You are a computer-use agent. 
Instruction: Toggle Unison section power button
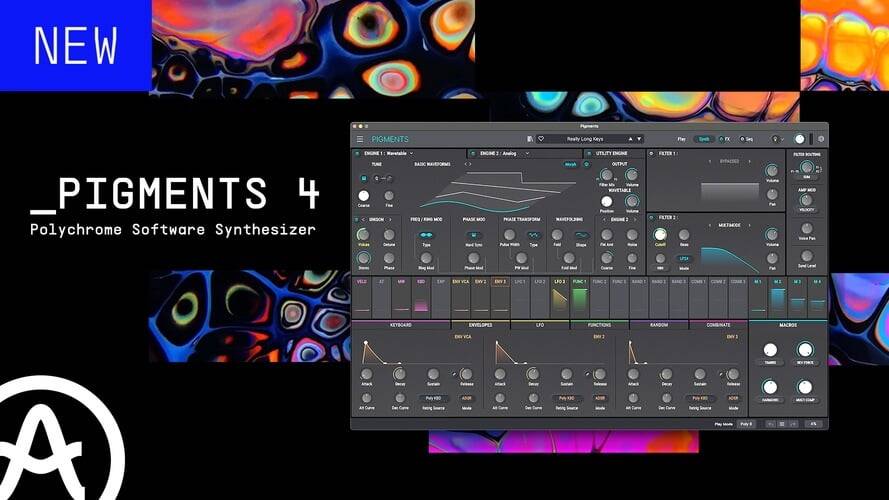click(357, 219)
